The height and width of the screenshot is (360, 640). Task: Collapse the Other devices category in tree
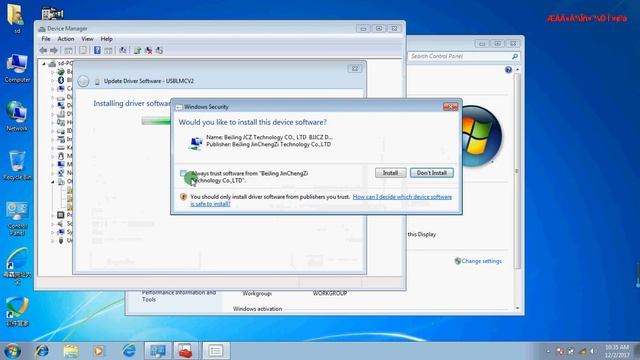[x=53, y=182]
